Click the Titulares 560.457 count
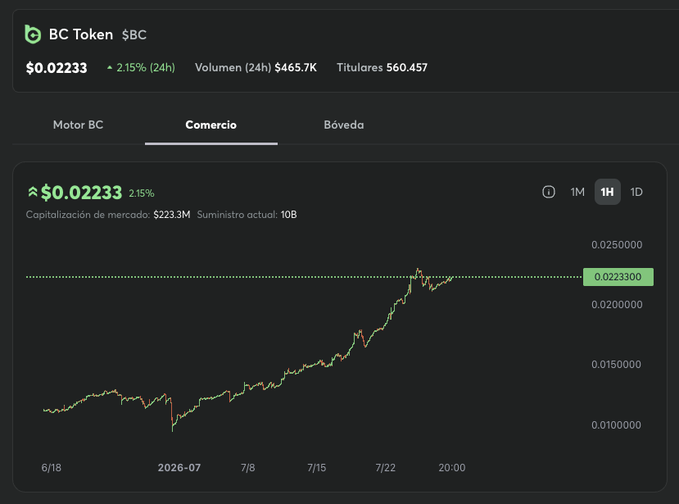 click(407, 68)
